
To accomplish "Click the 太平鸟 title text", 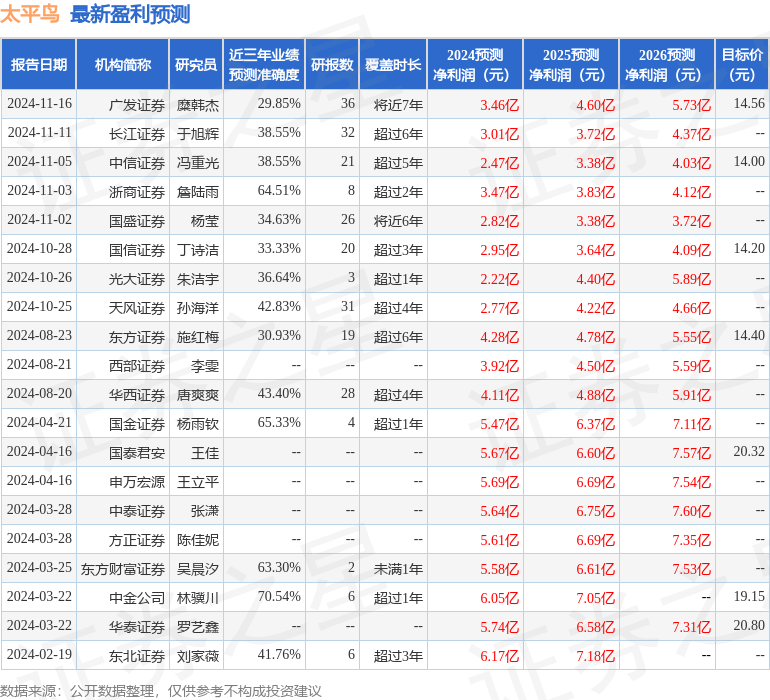I will [30, 14].
